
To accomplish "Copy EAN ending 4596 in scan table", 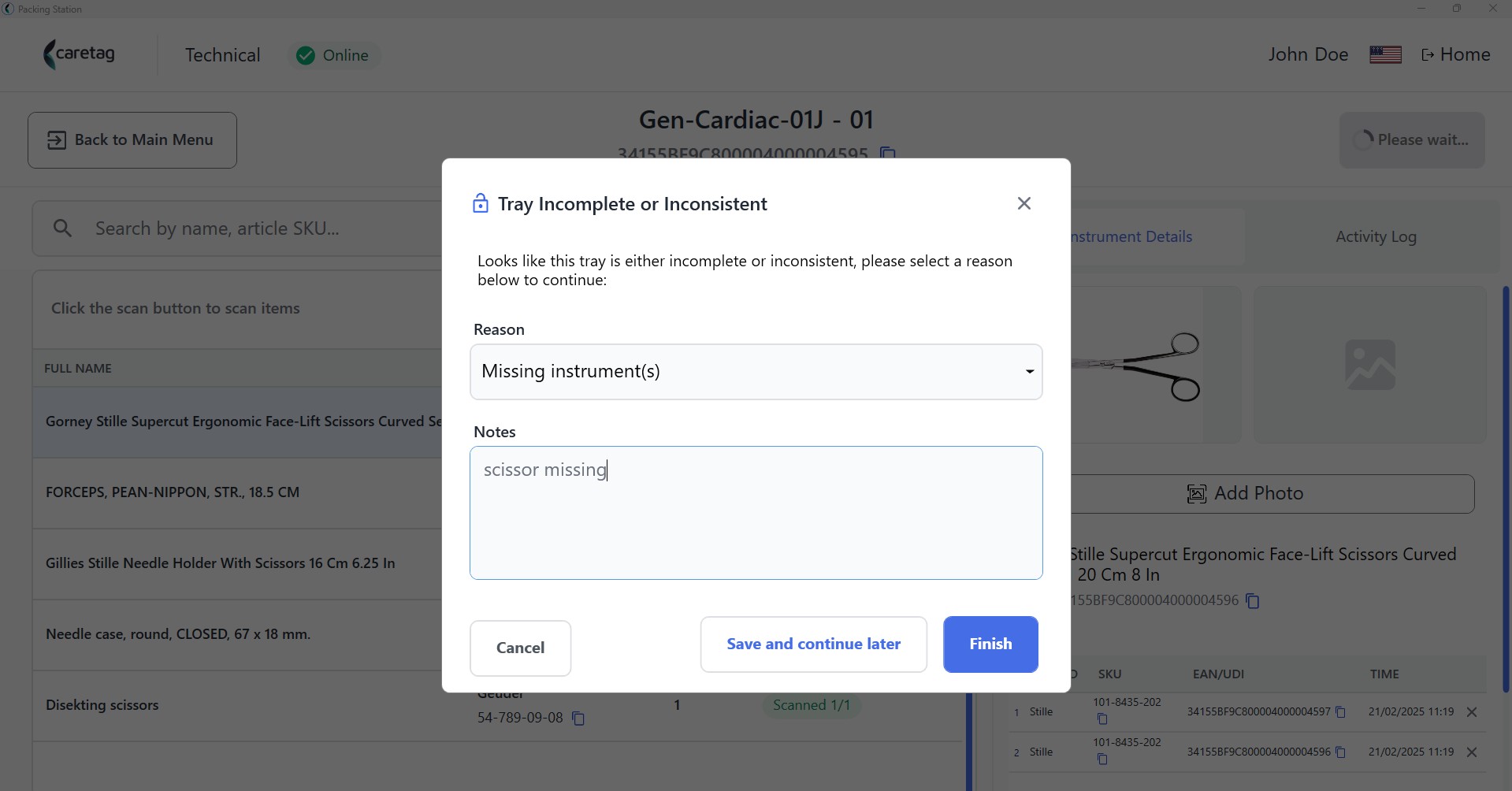I will tap(1340, 752).
